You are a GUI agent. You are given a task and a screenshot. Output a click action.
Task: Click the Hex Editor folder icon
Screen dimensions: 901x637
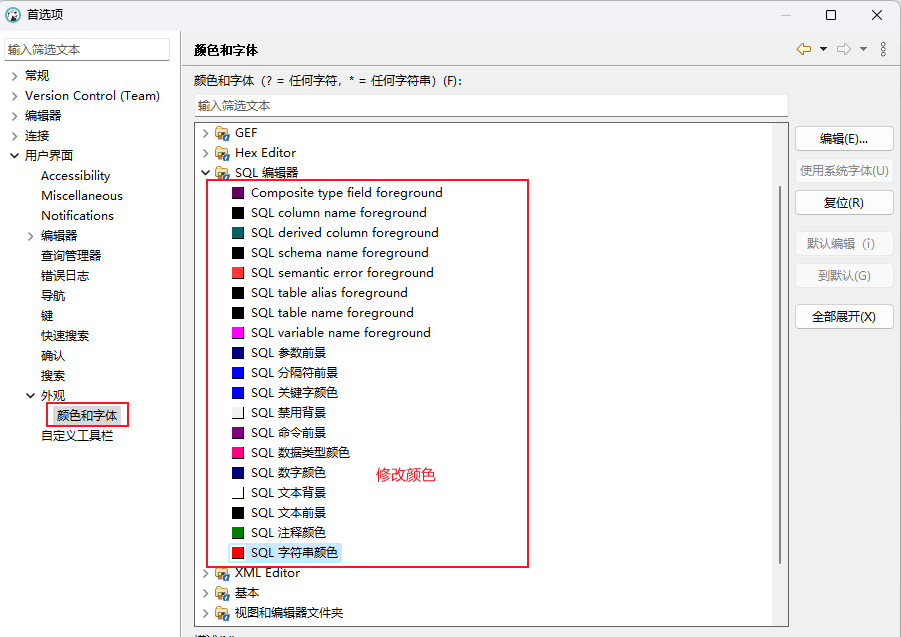point(222,153)
